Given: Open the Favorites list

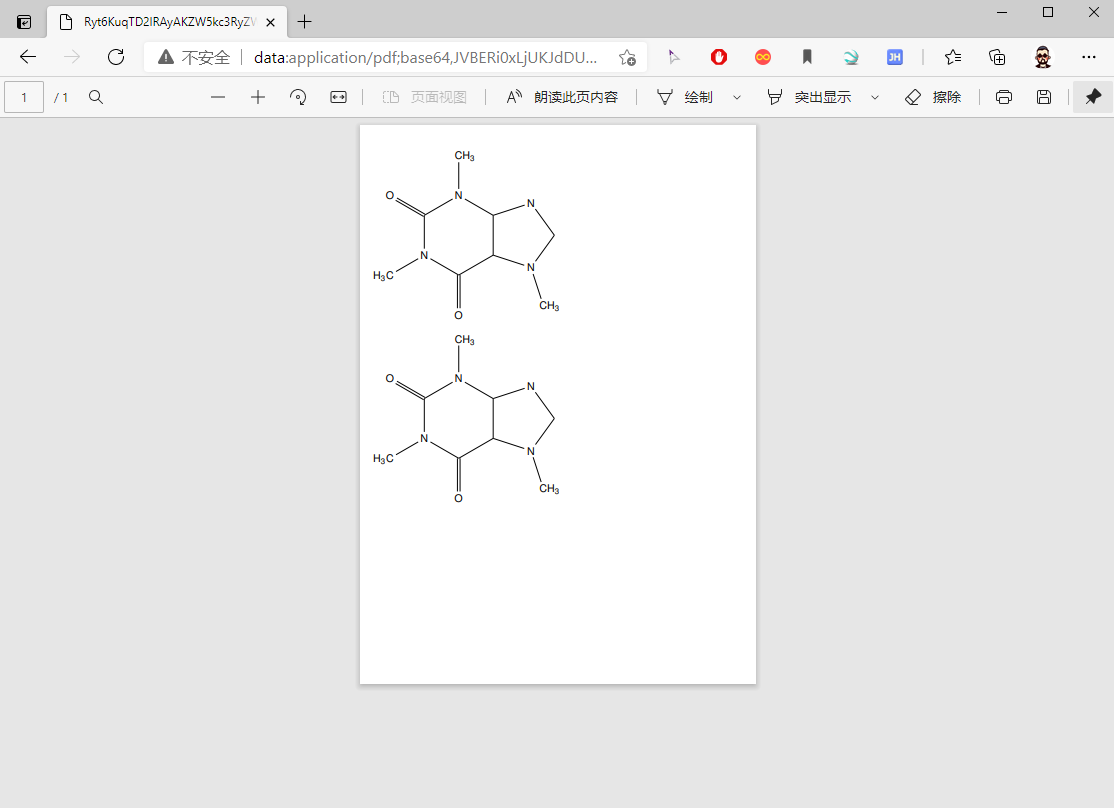Looking at the screenshot, I should [x=953, y=57].
